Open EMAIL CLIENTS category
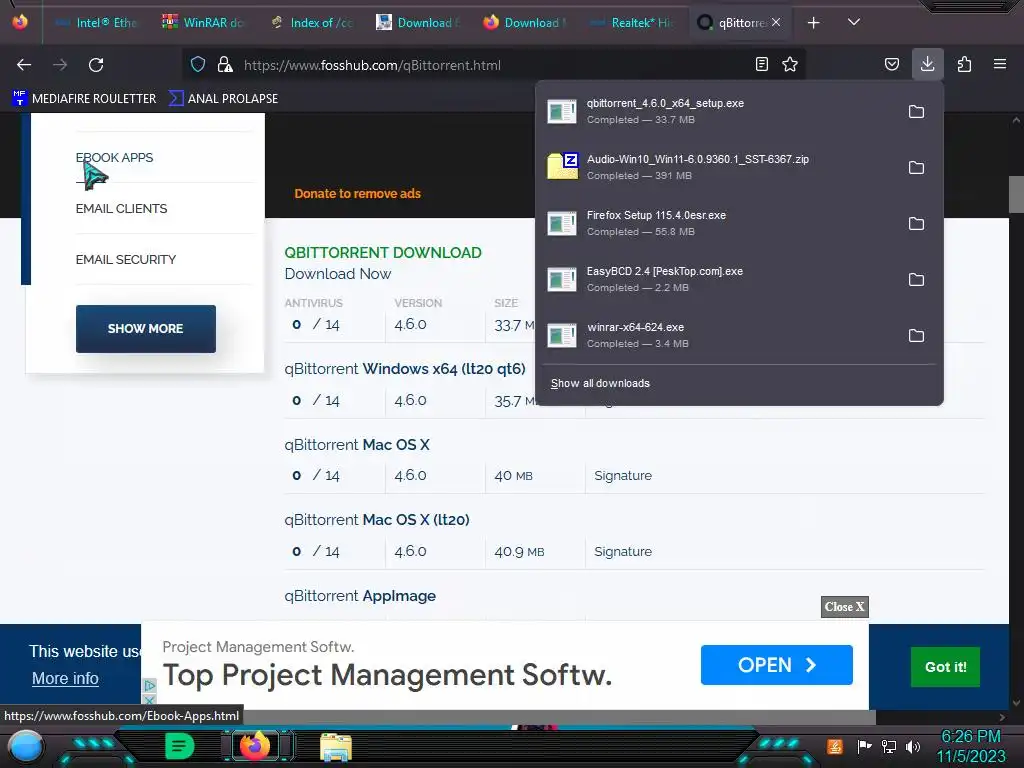Image resolution: width=1024 pixels, height=768 pixels. click(x=121, y=208)
